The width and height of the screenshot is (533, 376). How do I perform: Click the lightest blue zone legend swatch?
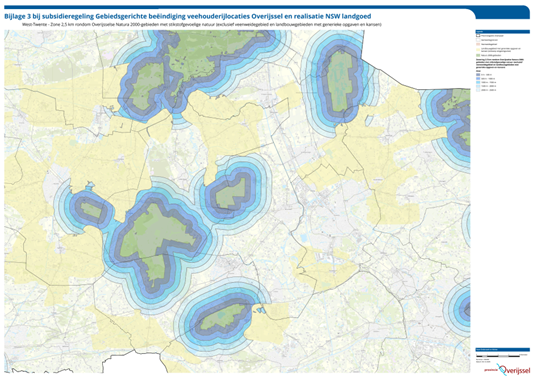[x=478, y=90]
